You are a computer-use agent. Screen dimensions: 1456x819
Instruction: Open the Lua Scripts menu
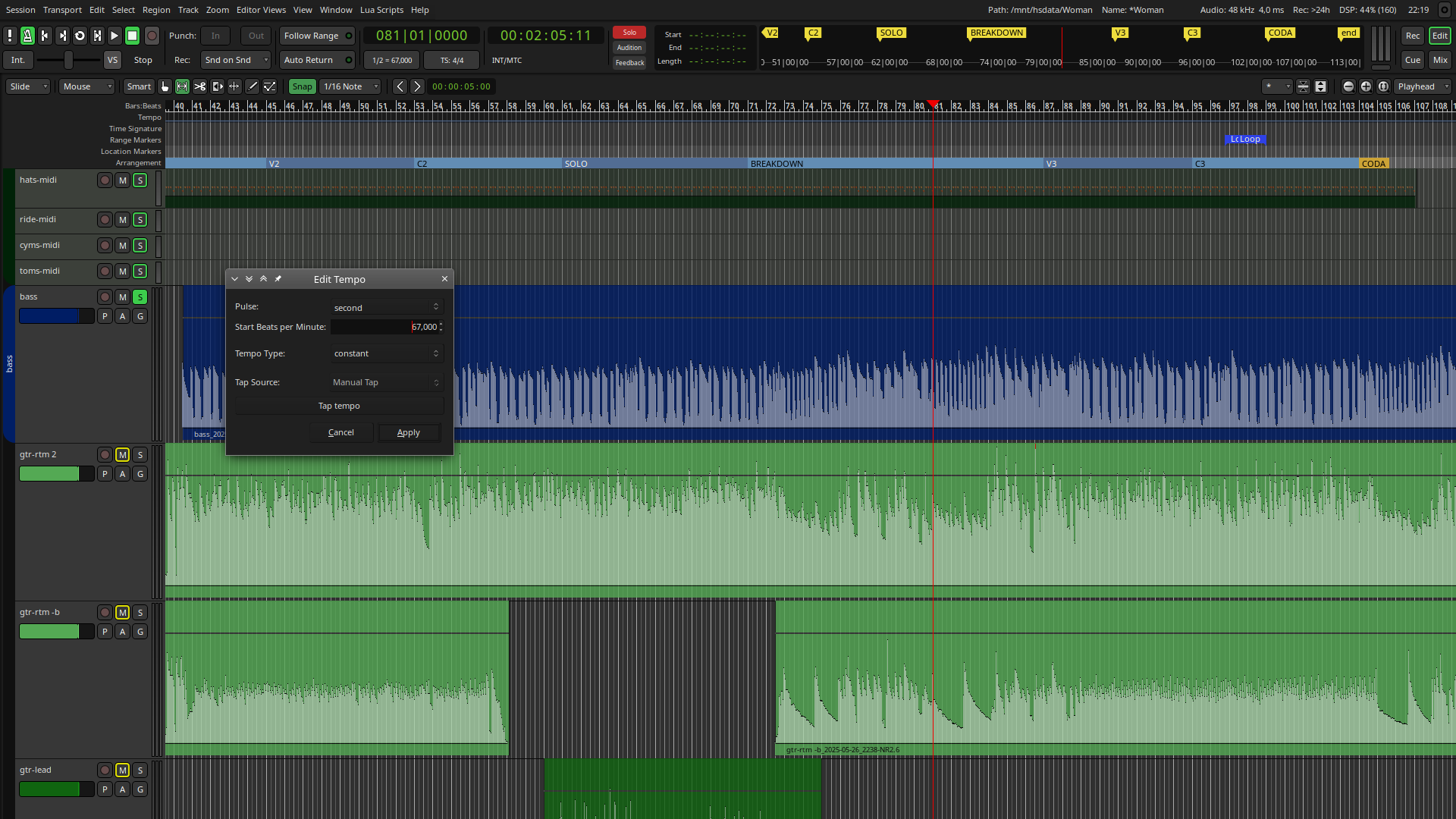(381, 10)
